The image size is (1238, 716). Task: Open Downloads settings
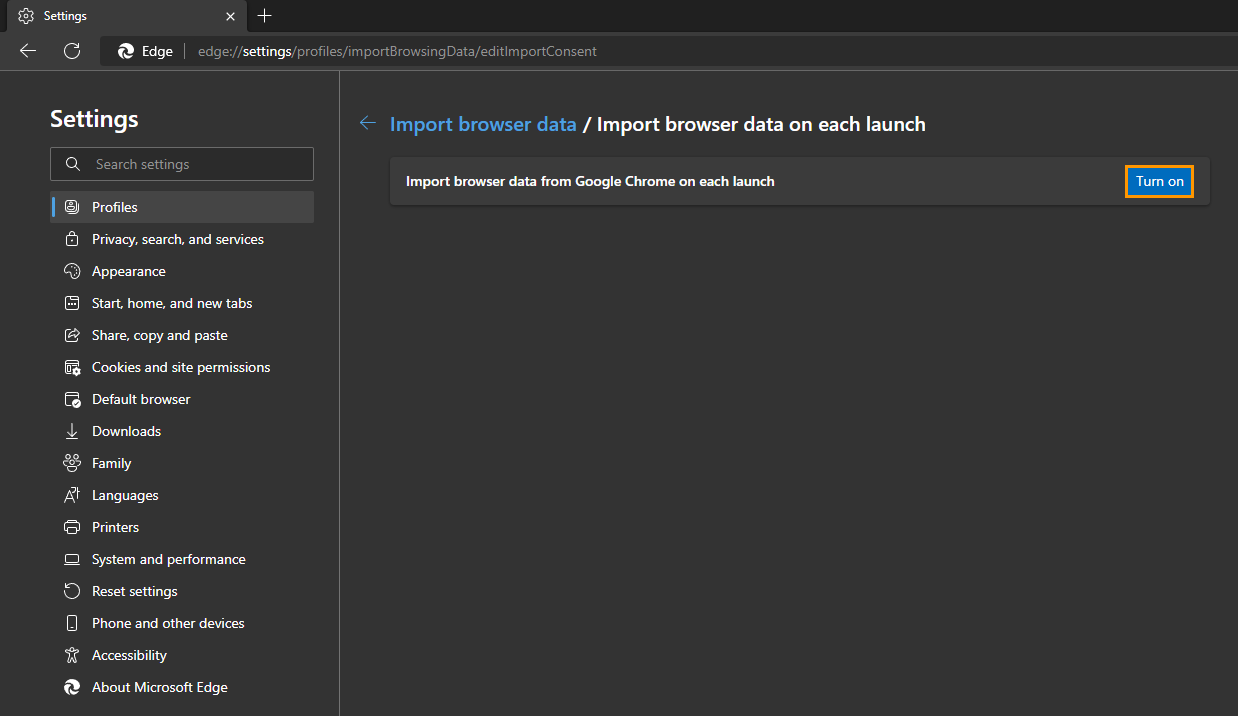coord(182,431)
